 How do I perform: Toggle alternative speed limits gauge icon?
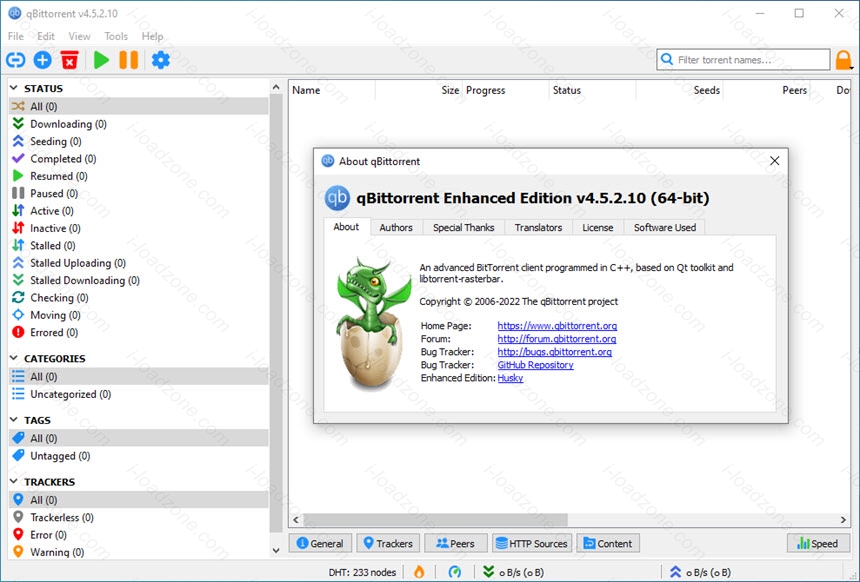tap(455, 572)
